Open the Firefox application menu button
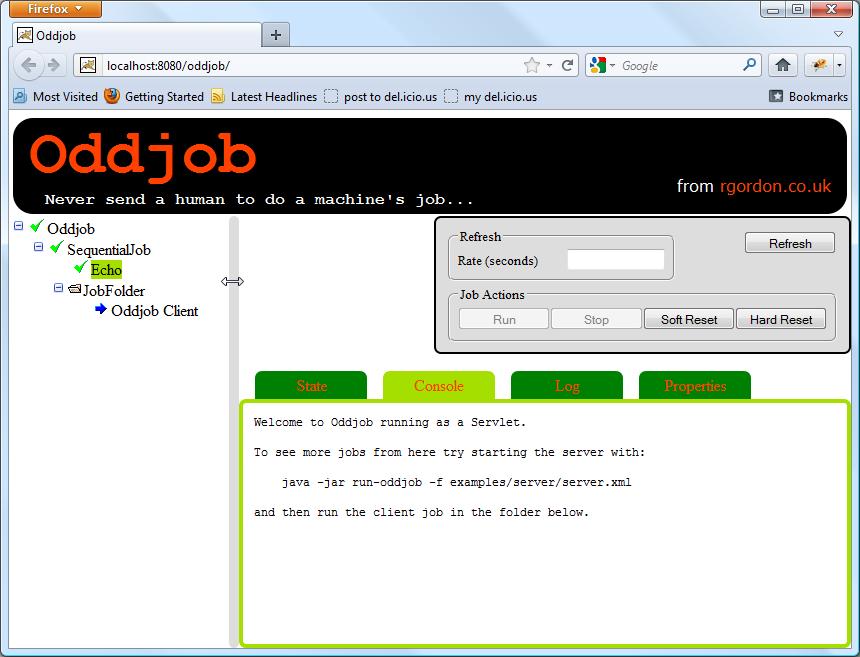 tap(55, 9)
